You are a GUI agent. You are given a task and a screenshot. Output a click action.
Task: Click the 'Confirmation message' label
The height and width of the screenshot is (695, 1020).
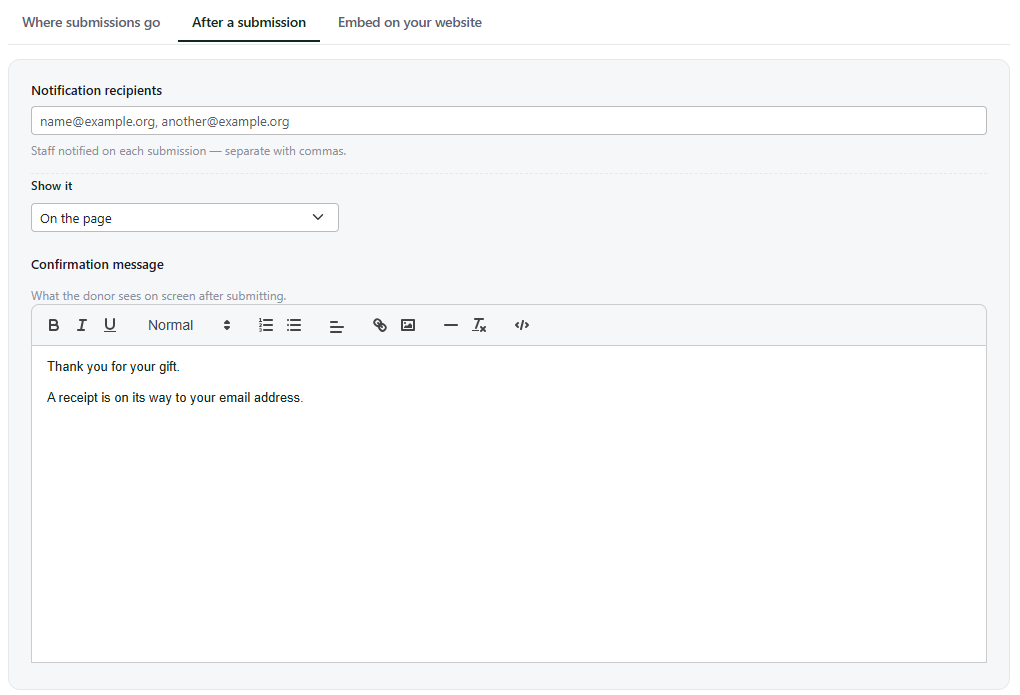[98, 264]
